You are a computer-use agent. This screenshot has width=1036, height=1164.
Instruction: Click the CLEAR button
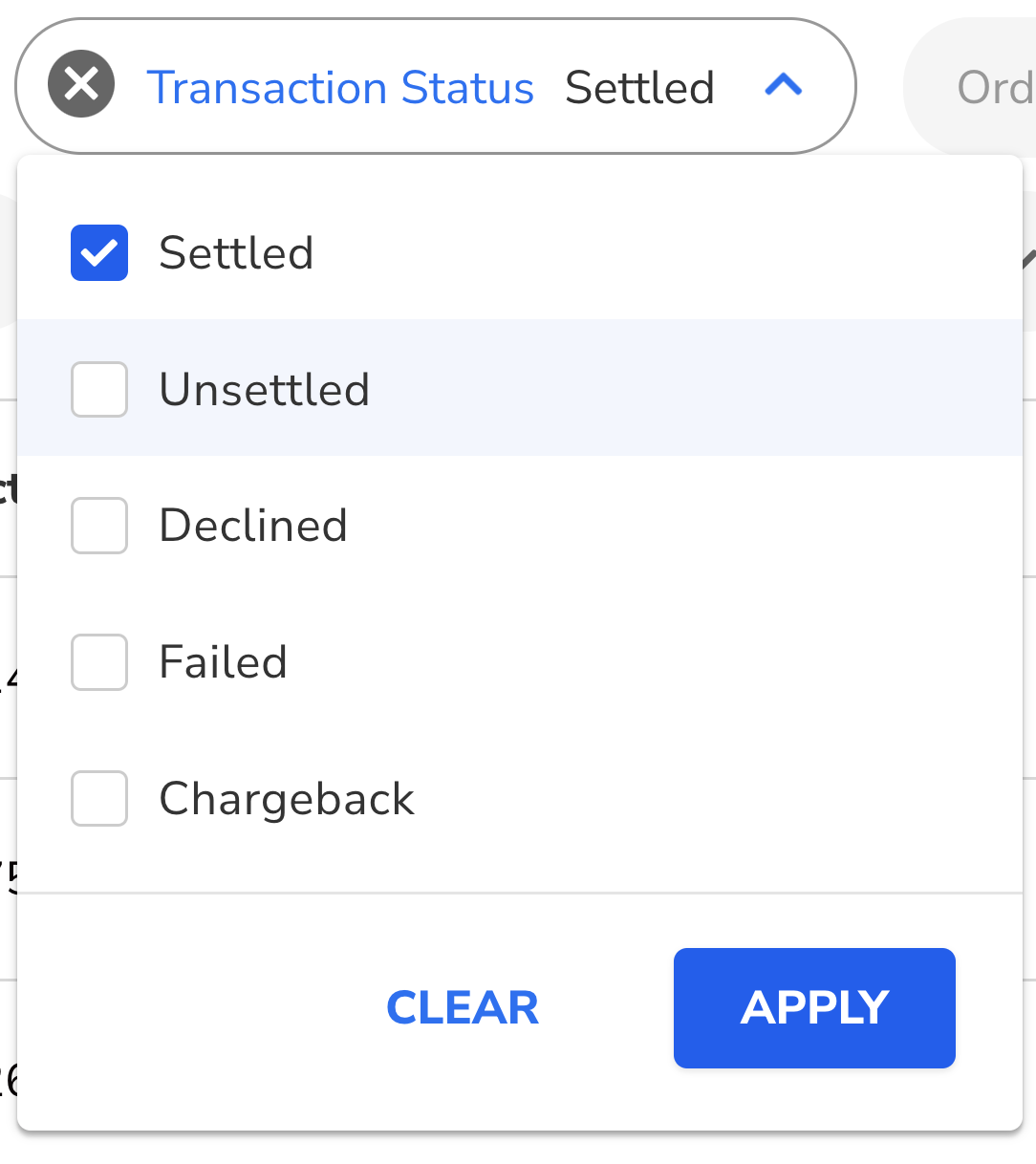tap(463, 1007)
